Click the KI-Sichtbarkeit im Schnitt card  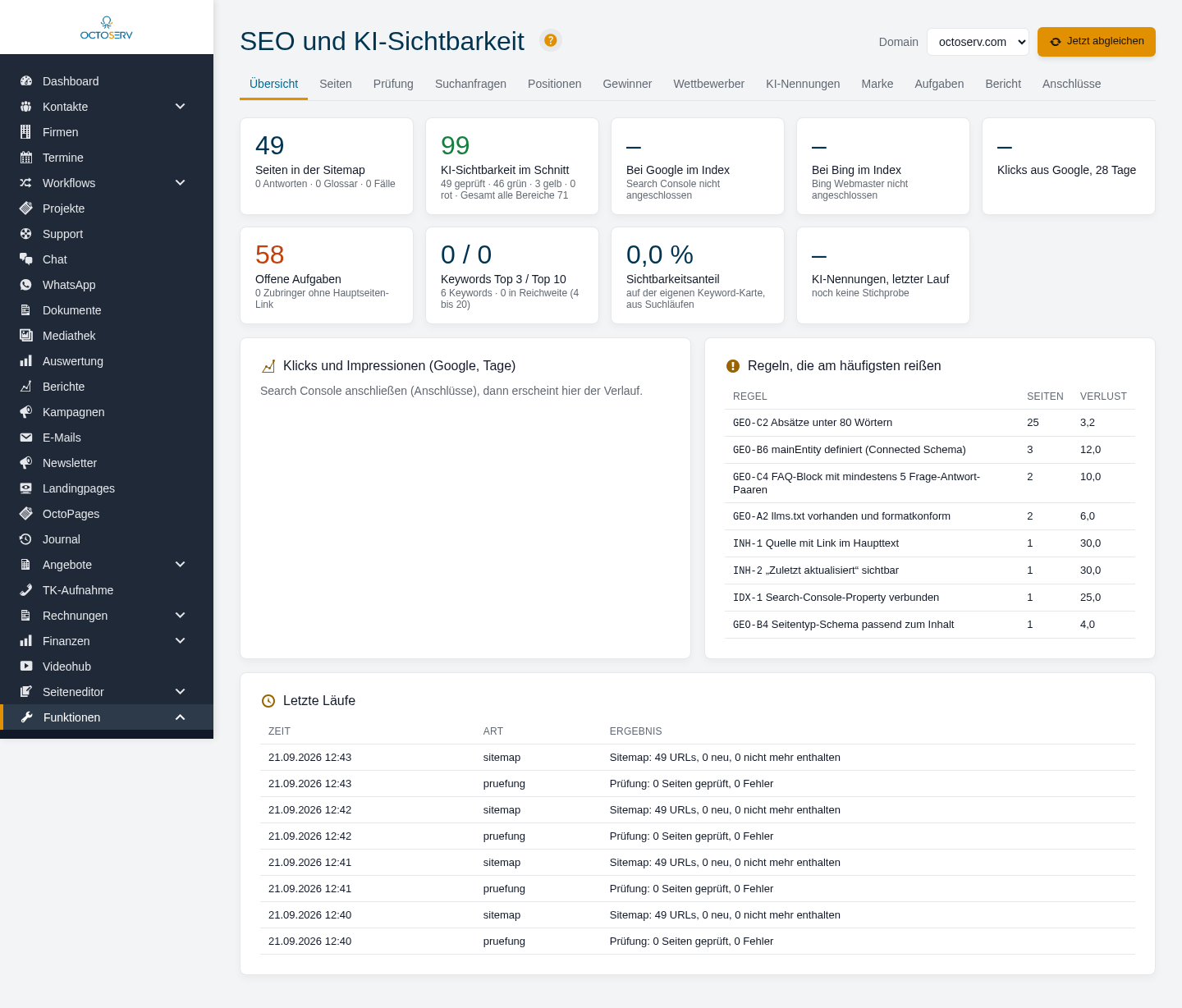point(512,167)
